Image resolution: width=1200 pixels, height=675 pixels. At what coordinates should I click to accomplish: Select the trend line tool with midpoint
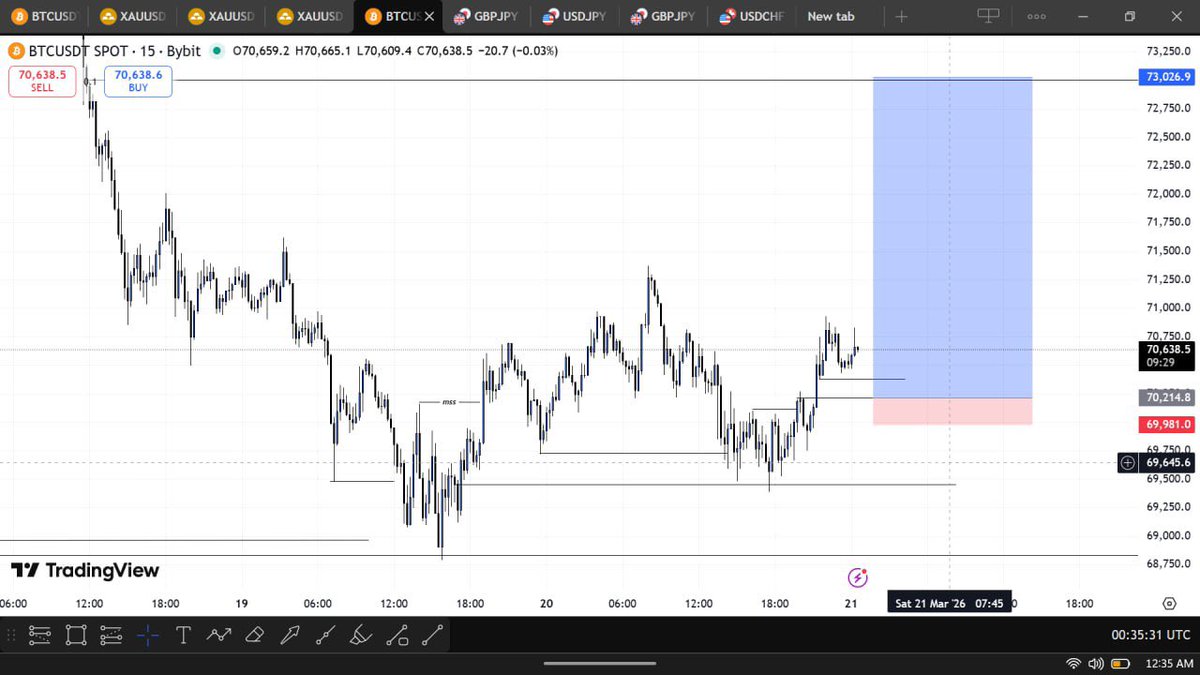click(x=325, y=634)
